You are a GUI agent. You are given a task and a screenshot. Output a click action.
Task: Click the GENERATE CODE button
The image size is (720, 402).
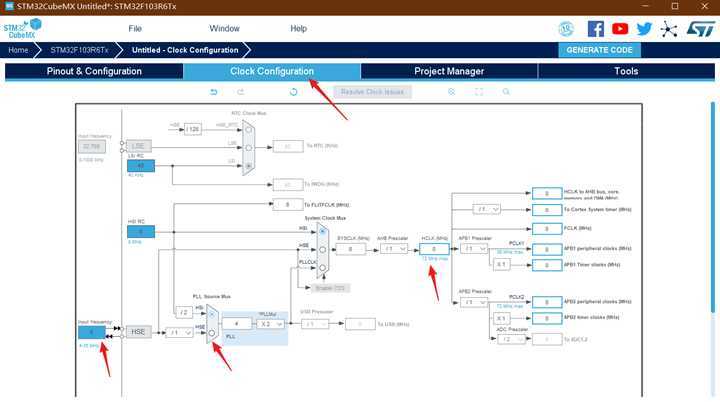point(599,50)
